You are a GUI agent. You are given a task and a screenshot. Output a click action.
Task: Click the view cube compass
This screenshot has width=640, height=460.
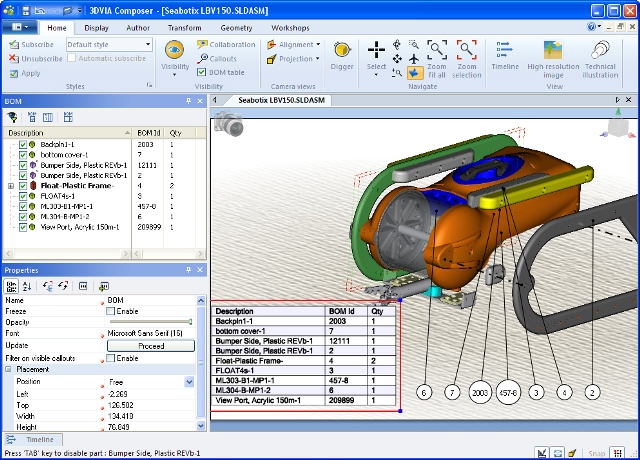(618, 126)
